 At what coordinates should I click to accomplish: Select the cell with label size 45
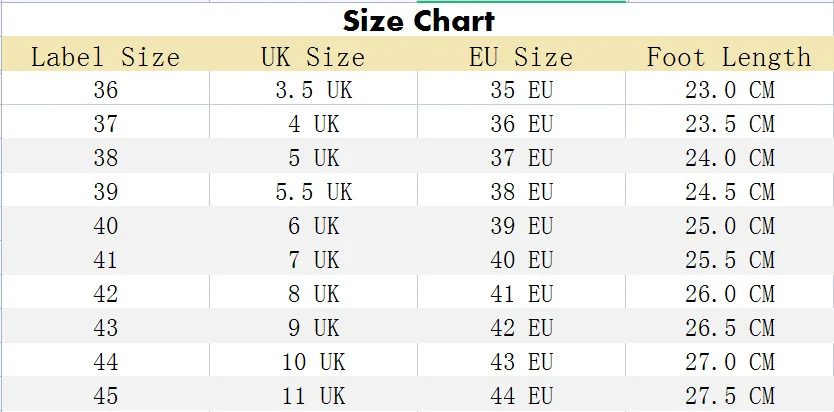point(106,394)
